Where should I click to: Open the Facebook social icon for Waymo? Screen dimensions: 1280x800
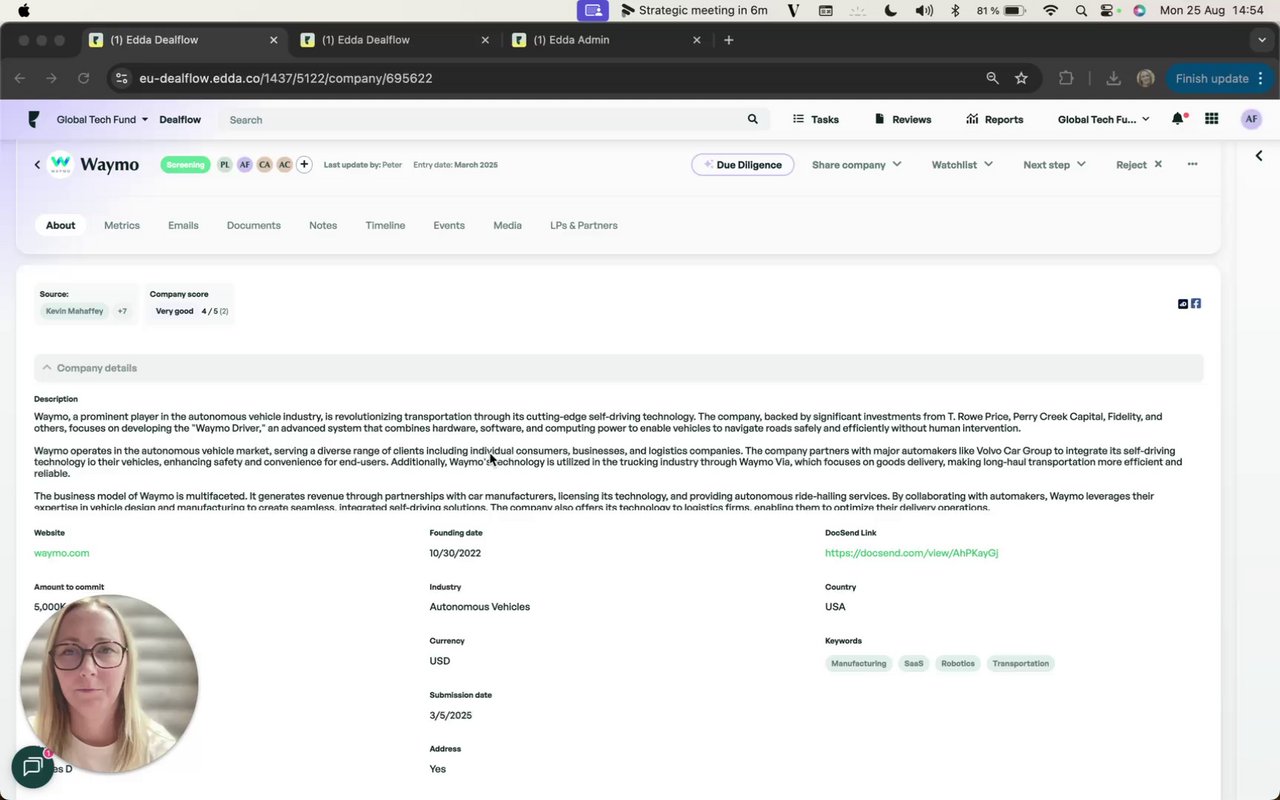coord(1196,304)
